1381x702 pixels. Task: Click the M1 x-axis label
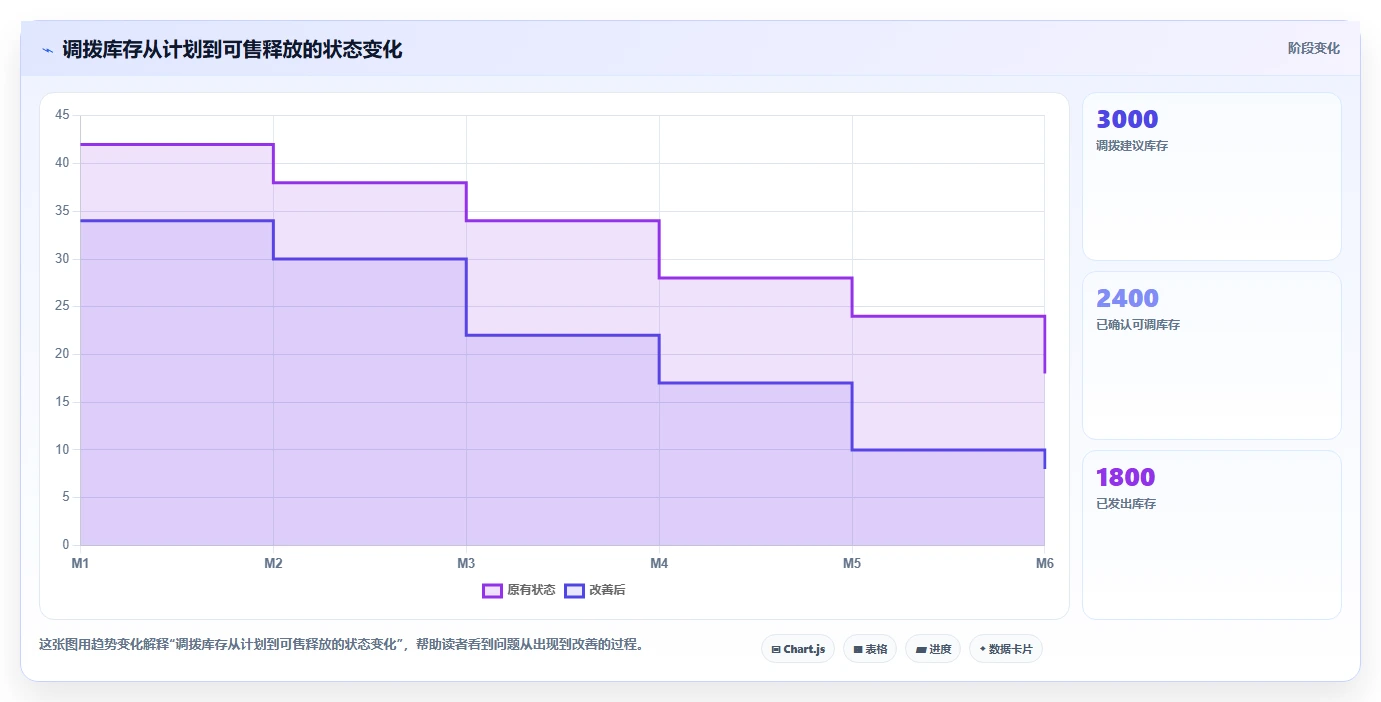click(x=80, y=563)
